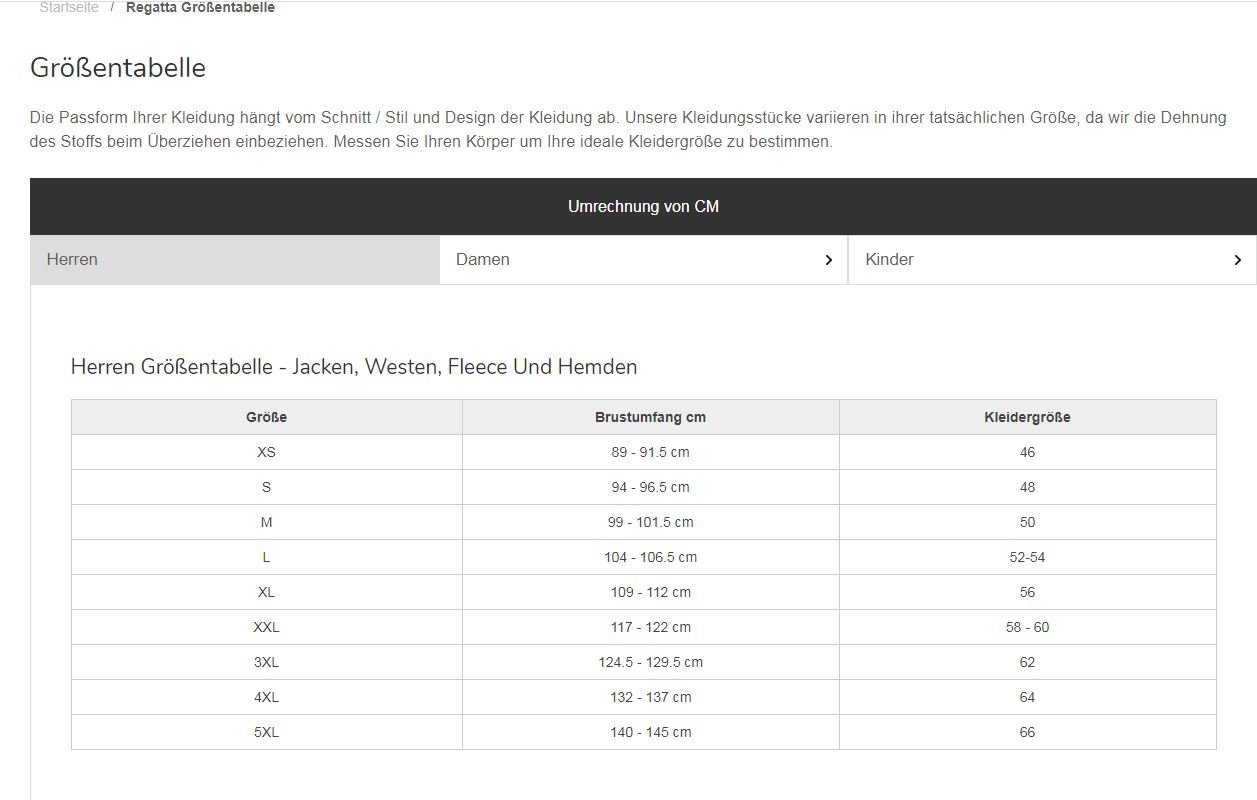
Task: Open the Damen size tab
Action: point(483,260)
